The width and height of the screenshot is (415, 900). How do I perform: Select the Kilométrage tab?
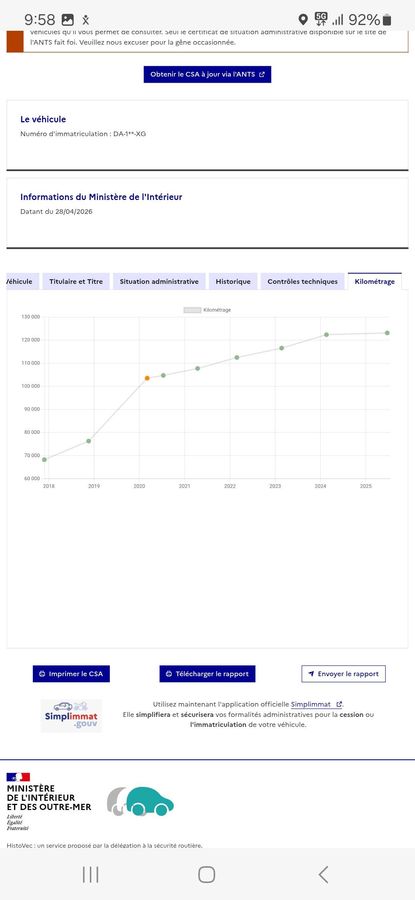(x=375, y=281)
